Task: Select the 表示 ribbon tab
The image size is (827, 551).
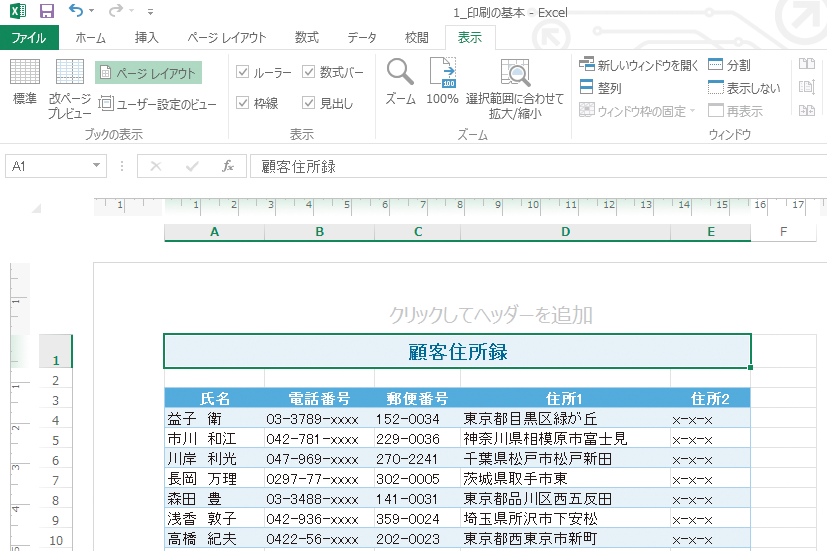Action: 470,37
